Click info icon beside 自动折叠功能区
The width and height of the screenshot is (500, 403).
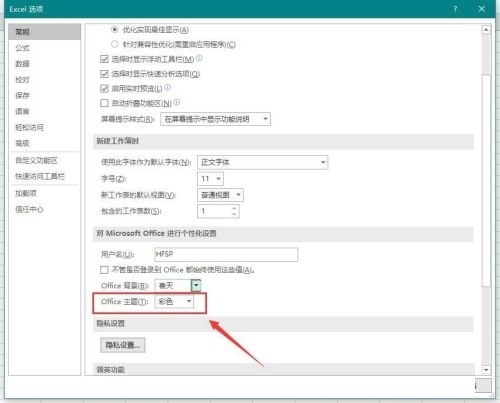point(177,102)
